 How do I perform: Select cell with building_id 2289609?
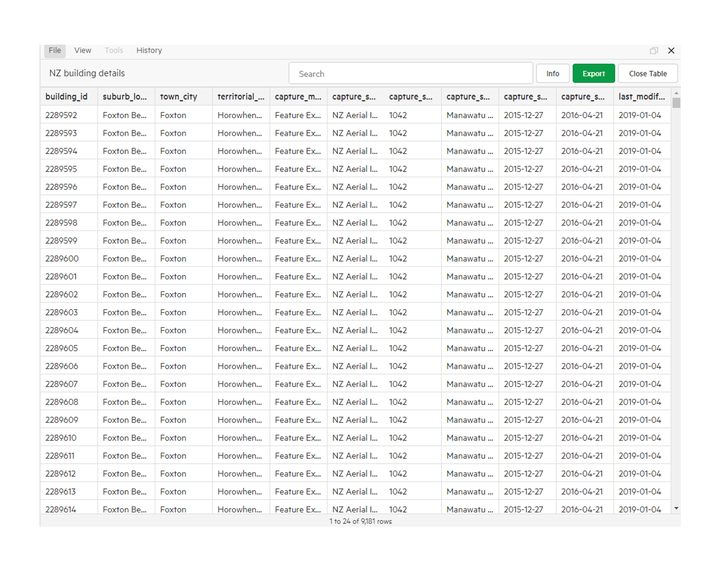click(68, 420)
